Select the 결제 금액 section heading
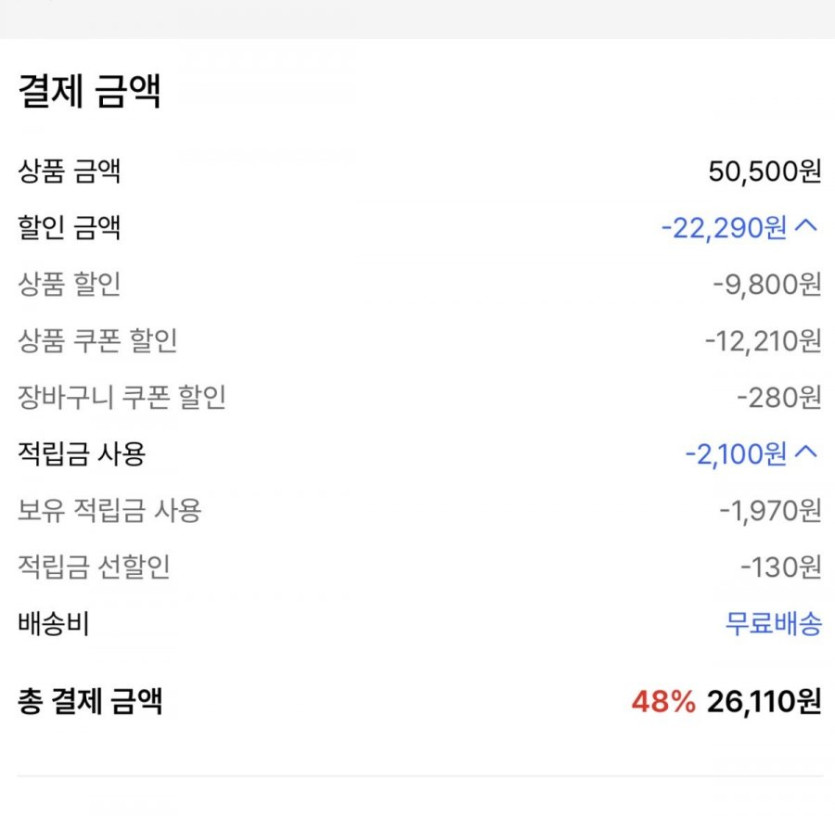This screenshot has height=816, width=835. (x=90, y=92)
